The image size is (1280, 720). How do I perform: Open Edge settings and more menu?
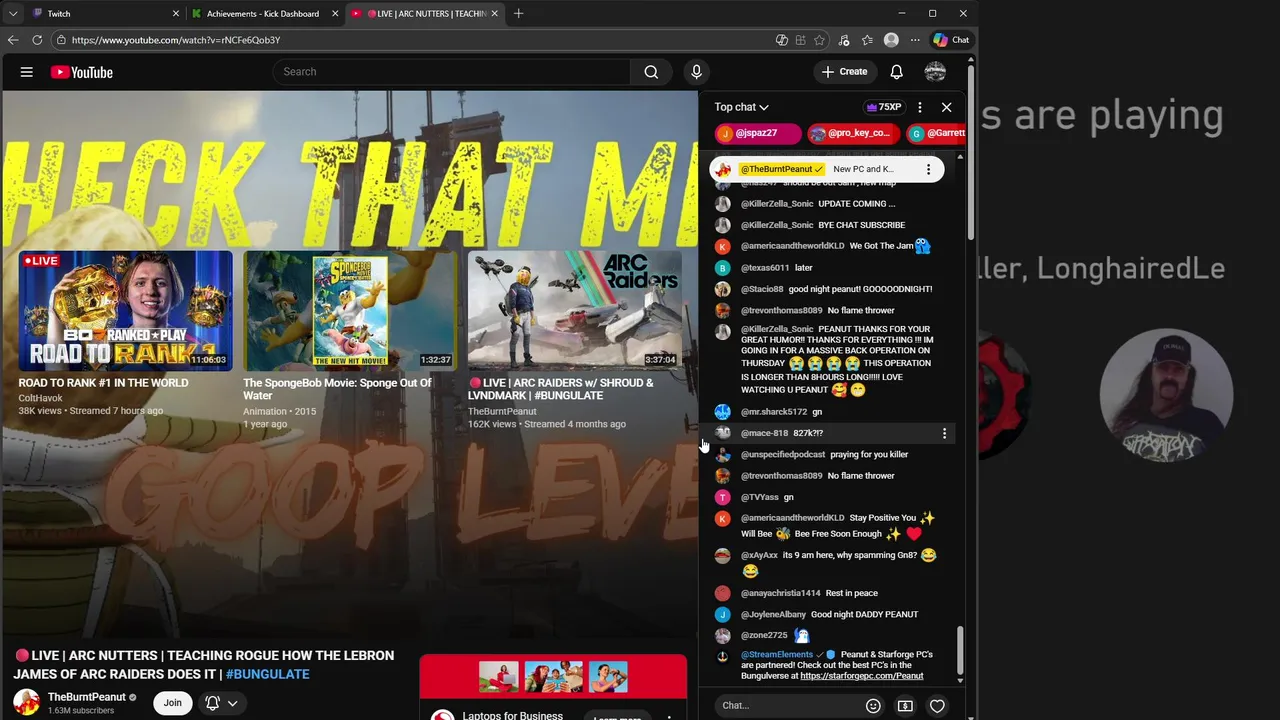[x=914, y=40]
